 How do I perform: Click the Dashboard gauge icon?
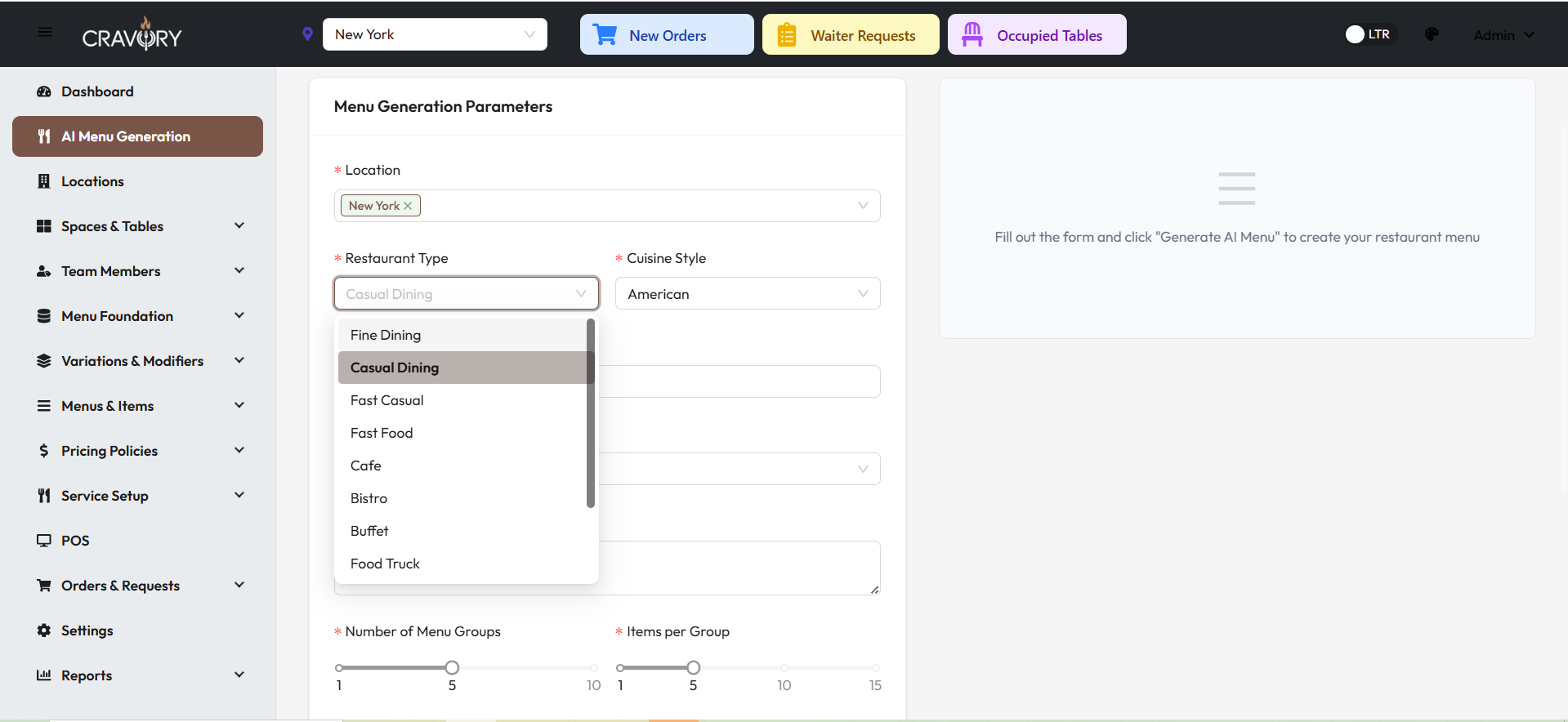pyautogui.click(x=44, y=91)
